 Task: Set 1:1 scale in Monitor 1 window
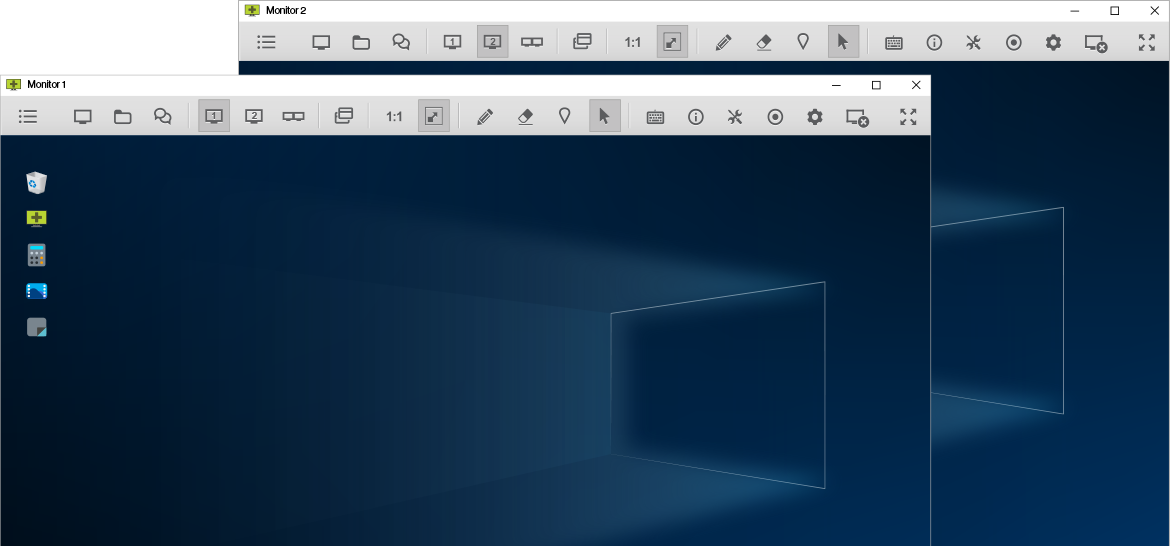pos(394,116)
